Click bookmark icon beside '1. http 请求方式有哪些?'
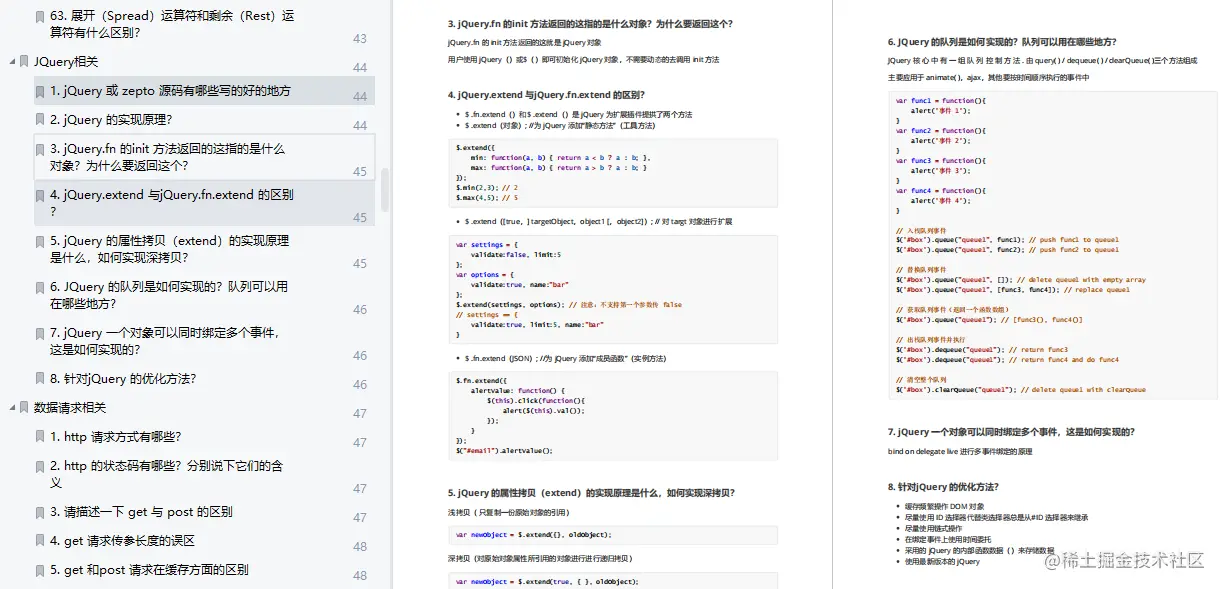The height and width of the screenshot is (589, 1223). tap(39, 437)
